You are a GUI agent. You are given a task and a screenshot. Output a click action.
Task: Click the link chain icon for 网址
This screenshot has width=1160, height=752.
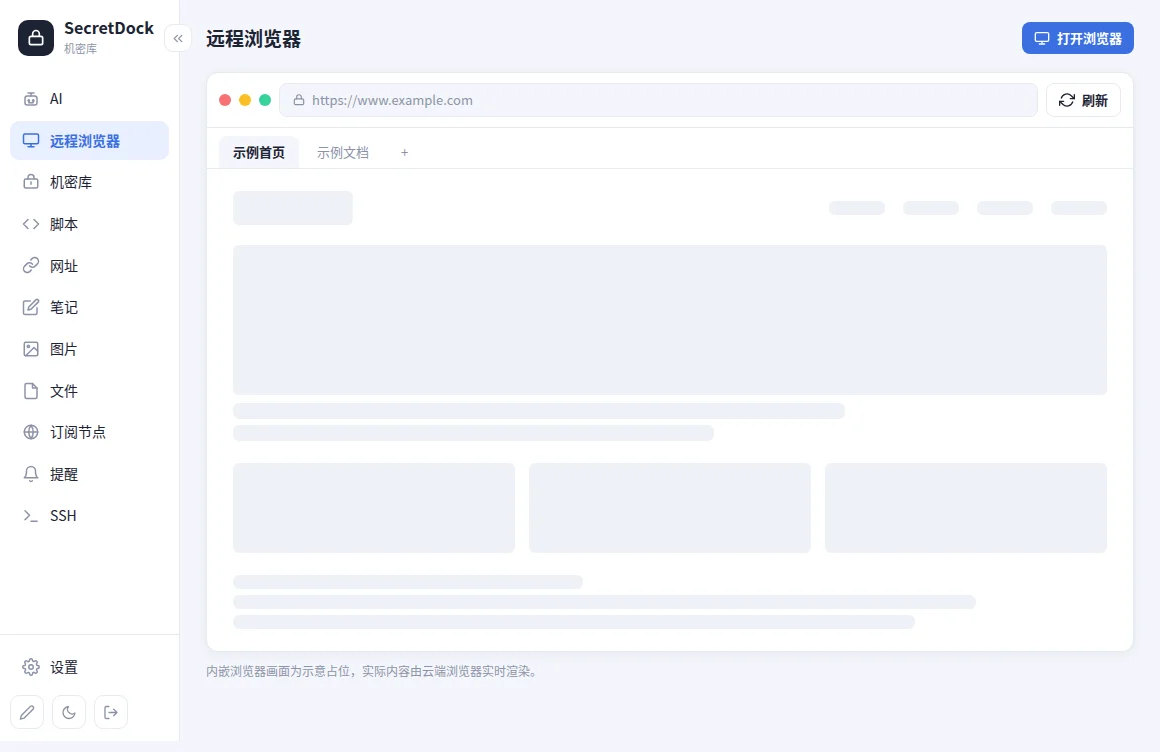click(31, 266)
